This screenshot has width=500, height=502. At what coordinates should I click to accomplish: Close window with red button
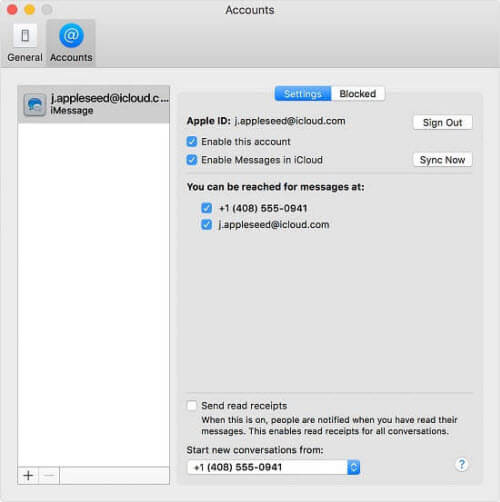(12, 10)
